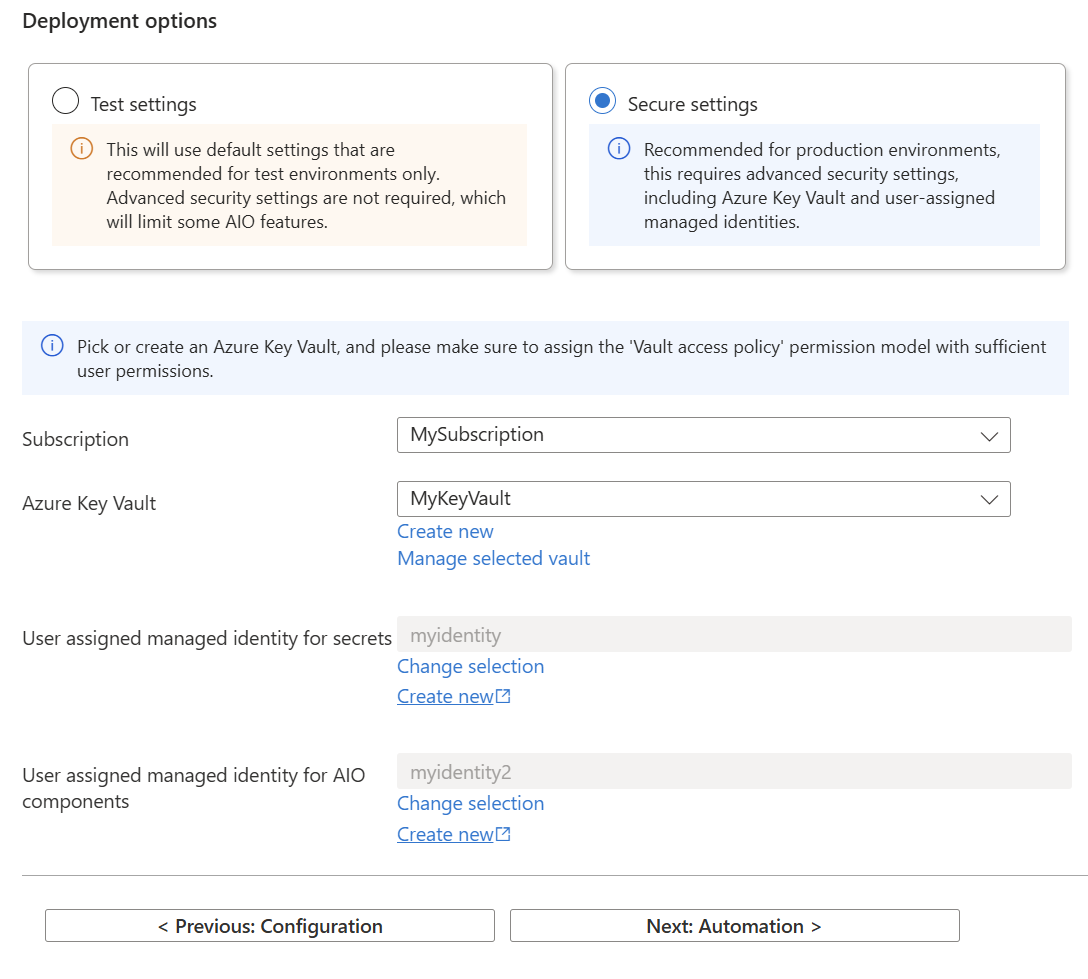Click the Previous: Configuration button

tap(270, 926)
